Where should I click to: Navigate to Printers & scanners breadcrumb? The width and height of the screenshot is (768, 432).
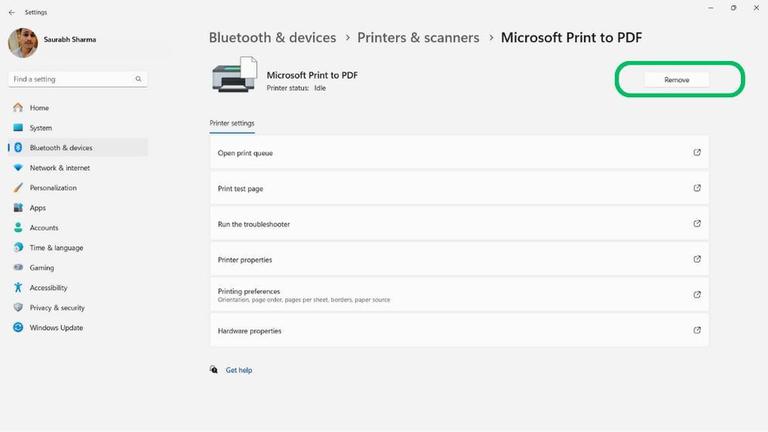pos(418,38)
